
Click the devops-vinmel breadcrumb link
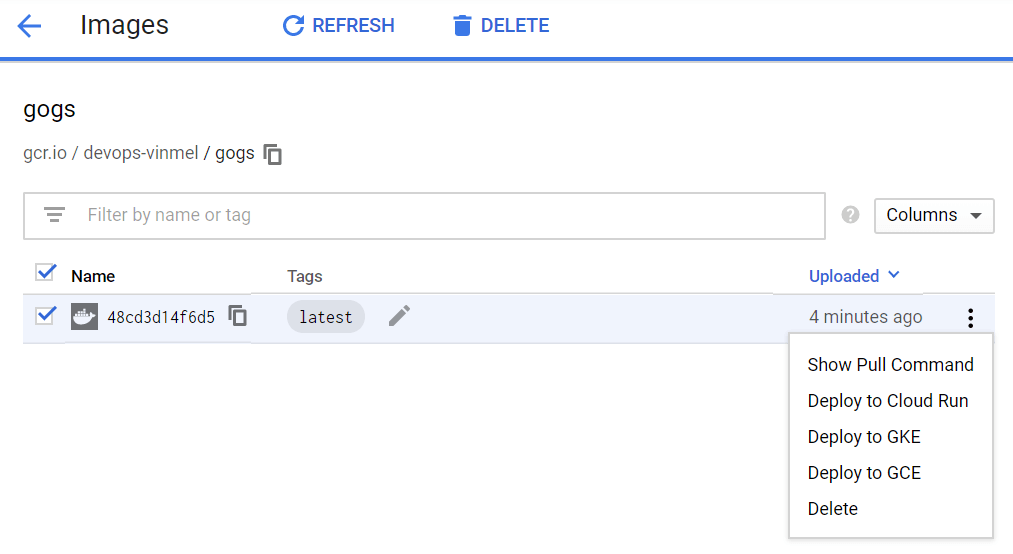pos(141,154)
